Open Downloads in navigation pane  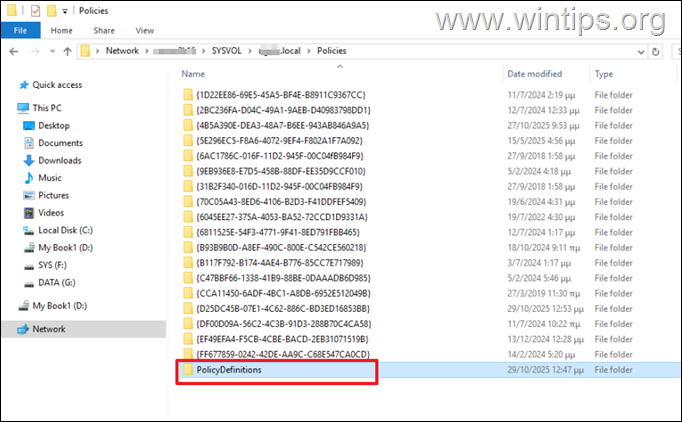point(60,160)
